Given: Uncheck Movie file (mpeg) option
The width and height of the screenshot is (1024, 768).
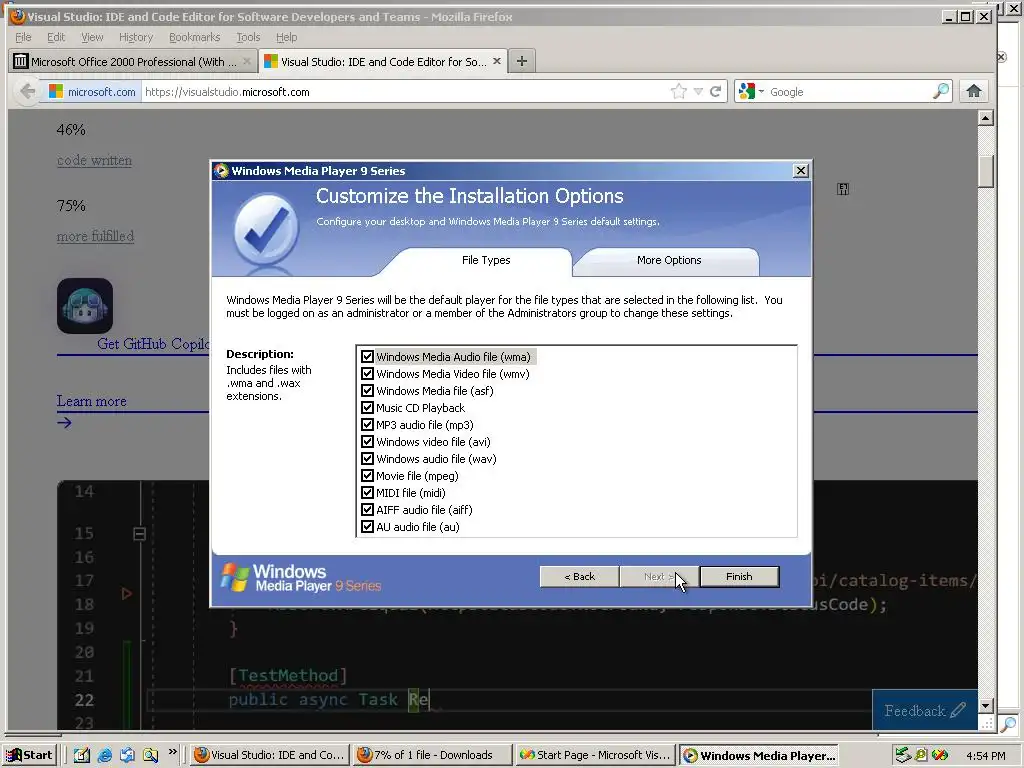Looking at the screenshot, I should pyautogui.click(x=367, y=475).
